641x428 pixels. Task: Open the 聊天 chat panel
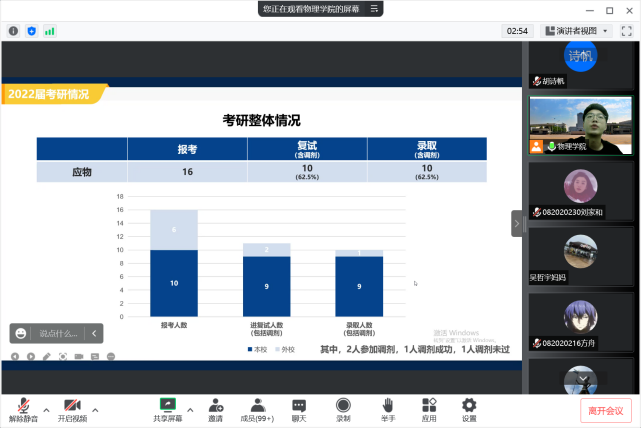click(299, 408)
